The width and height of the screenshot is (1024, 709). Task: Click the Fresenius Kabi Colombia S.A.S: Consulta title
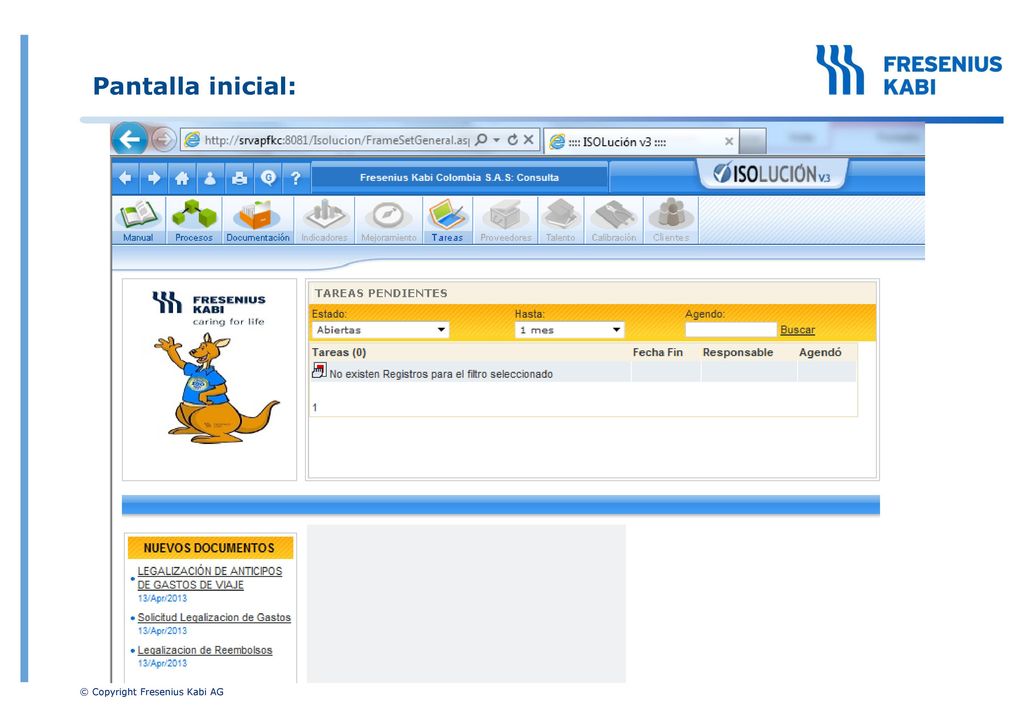(x=459, y=178)
